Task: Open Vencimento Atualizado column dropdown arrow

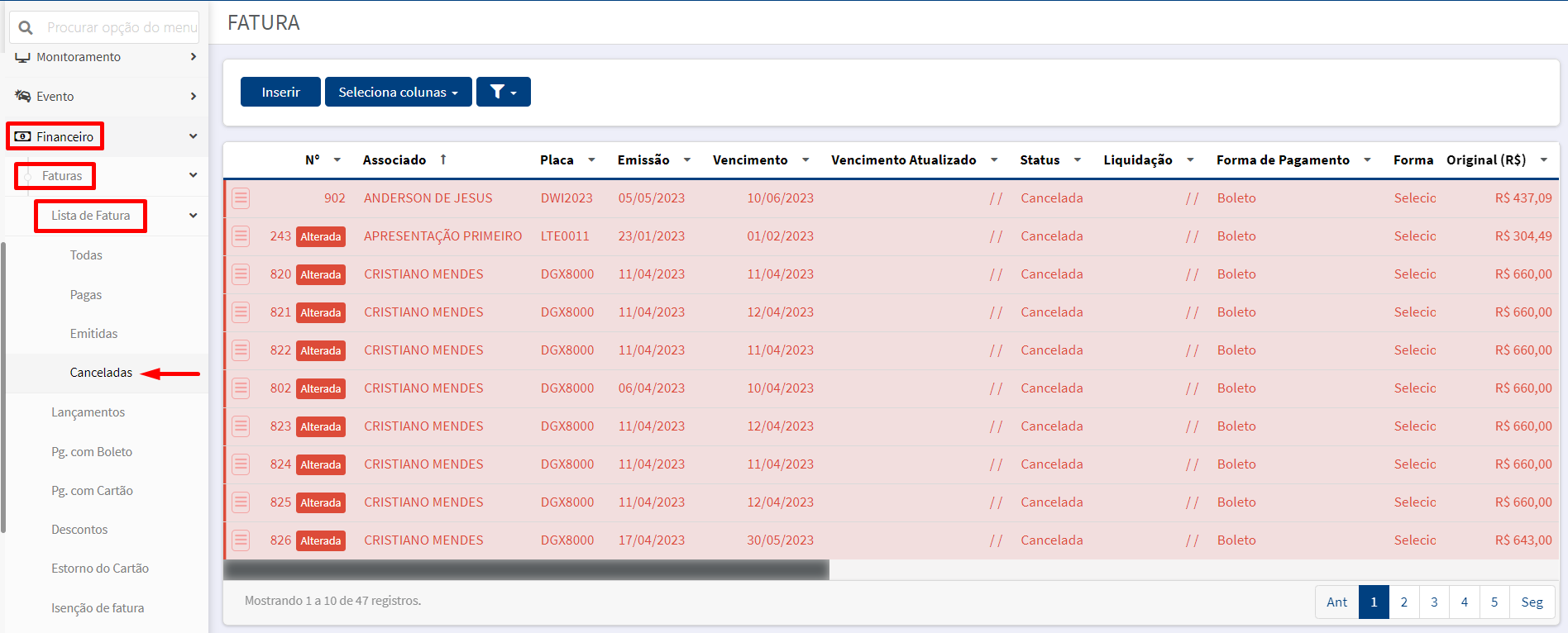Action: tap(994, 160)
